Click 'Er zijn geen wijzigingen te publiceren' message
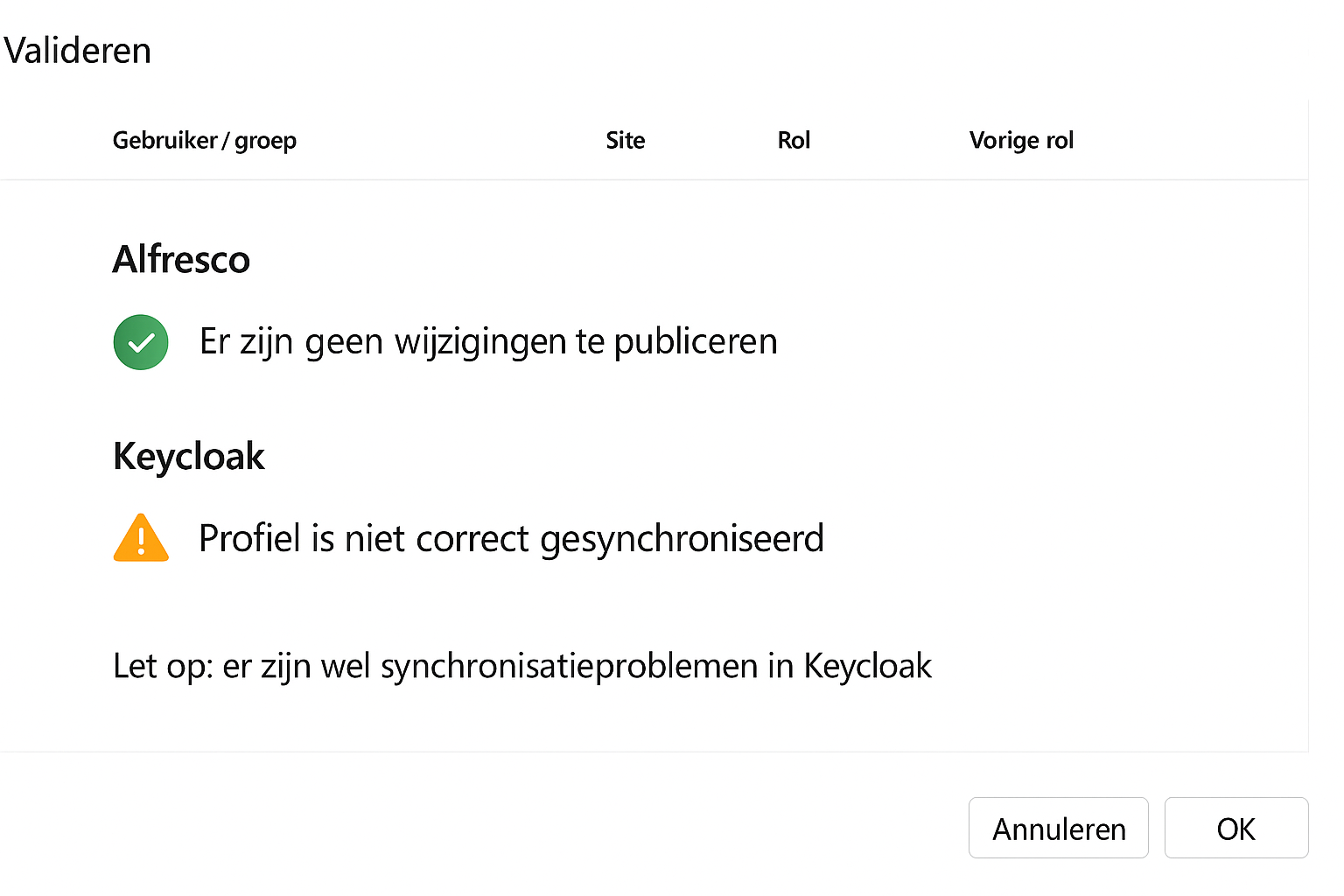Screen dimensions: 1344x896 (x=488, y=341)
